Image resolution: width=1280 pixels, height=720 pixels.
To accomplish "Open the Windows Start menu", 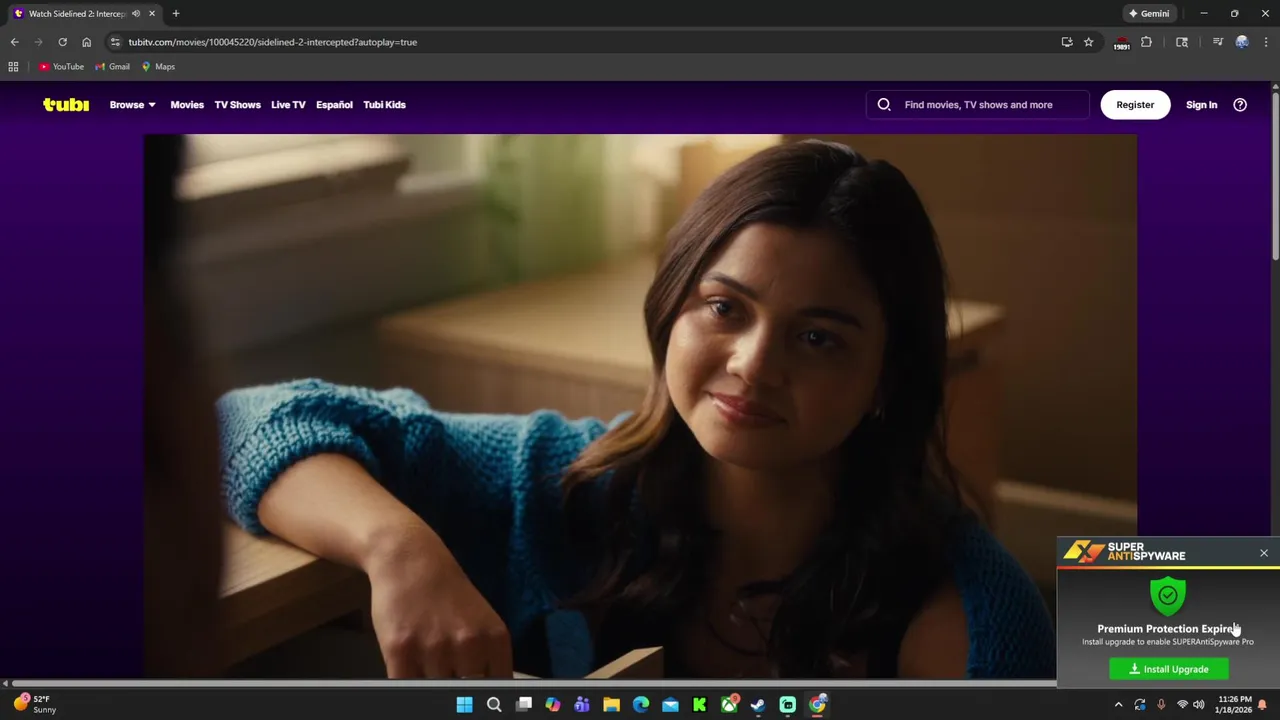I will 464,705.
